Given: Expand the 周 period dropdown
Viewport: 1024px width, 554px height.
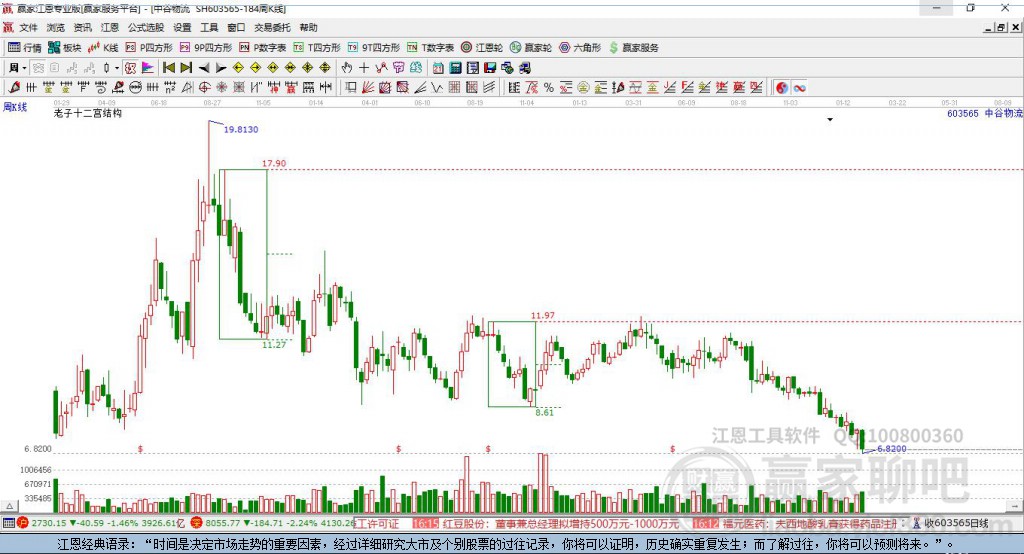Looking at the screenshot, I should (24, 68).
